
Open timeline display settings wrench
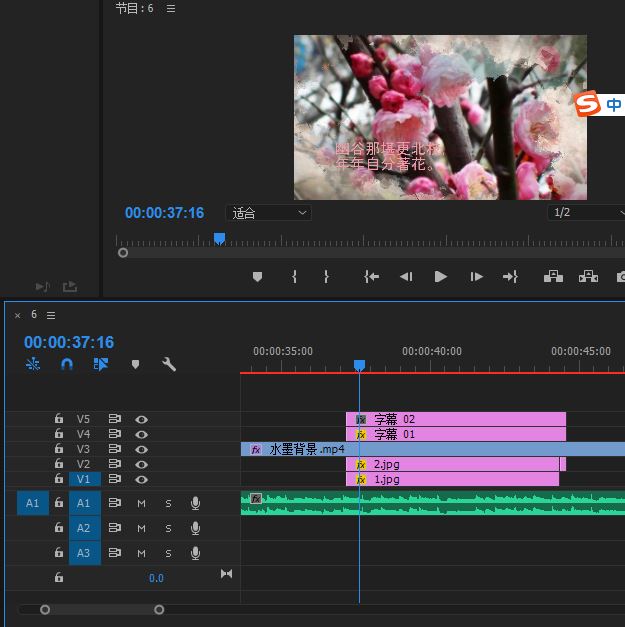169,365
